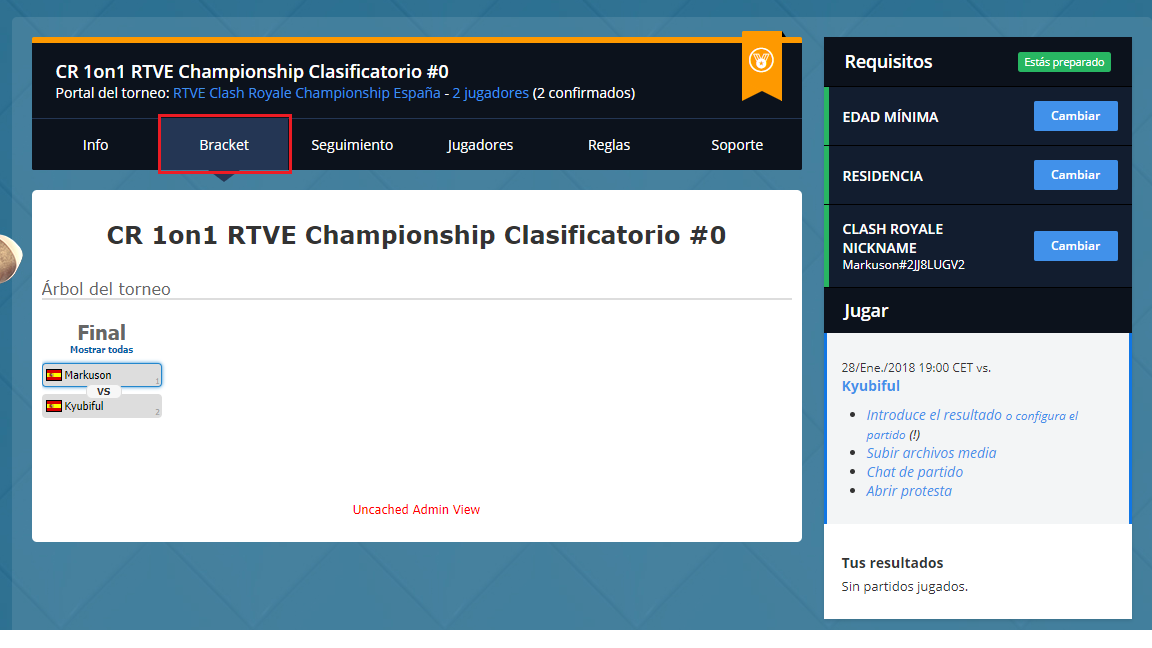The height and width of the screenshot is (648, 1152).
Task: Open the Info tab
Action: click(x=96, y=145)
